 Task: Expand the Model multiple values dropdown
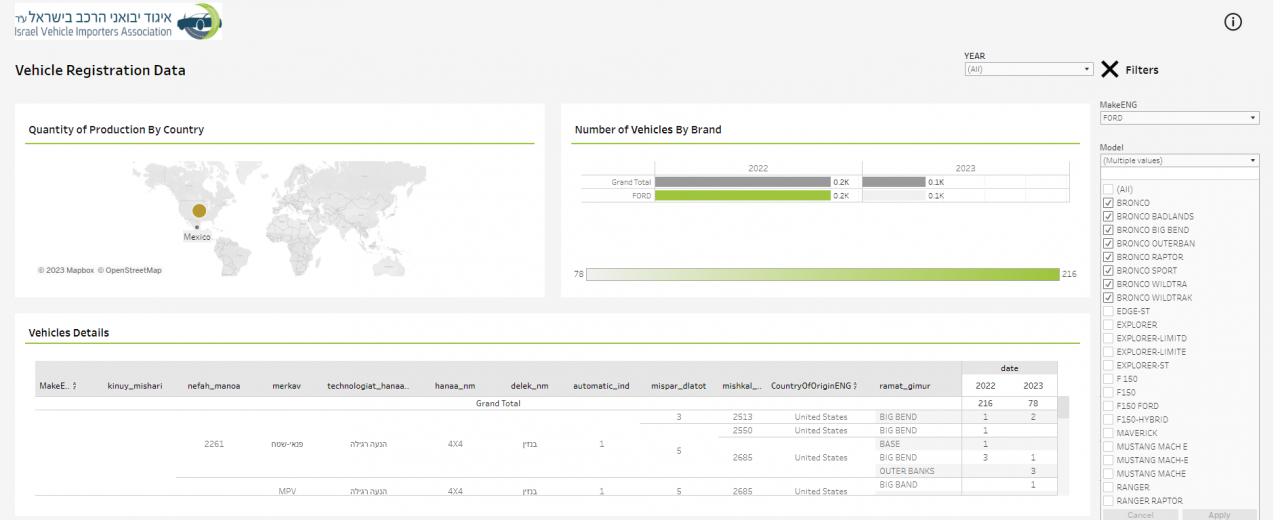coord(1179,160)
